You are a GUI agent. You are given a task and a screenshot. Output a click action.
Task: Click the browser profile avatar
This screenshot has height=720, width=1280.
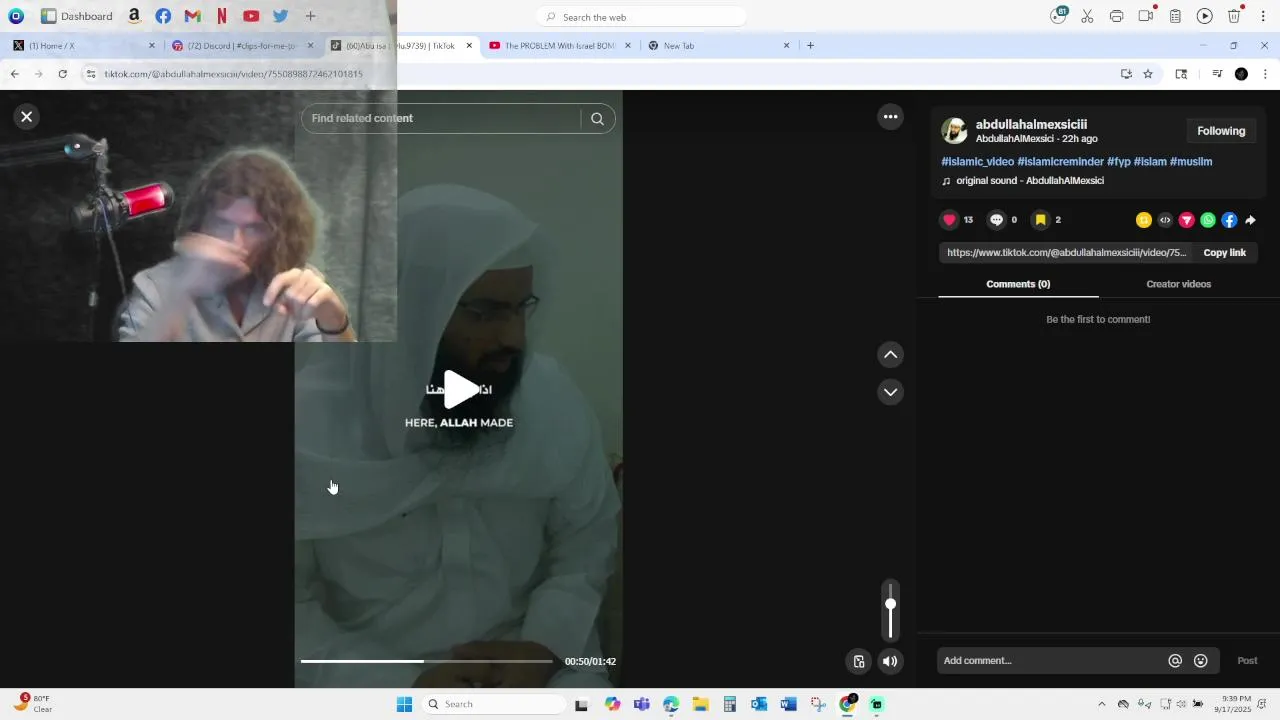tap(1241, 74)
